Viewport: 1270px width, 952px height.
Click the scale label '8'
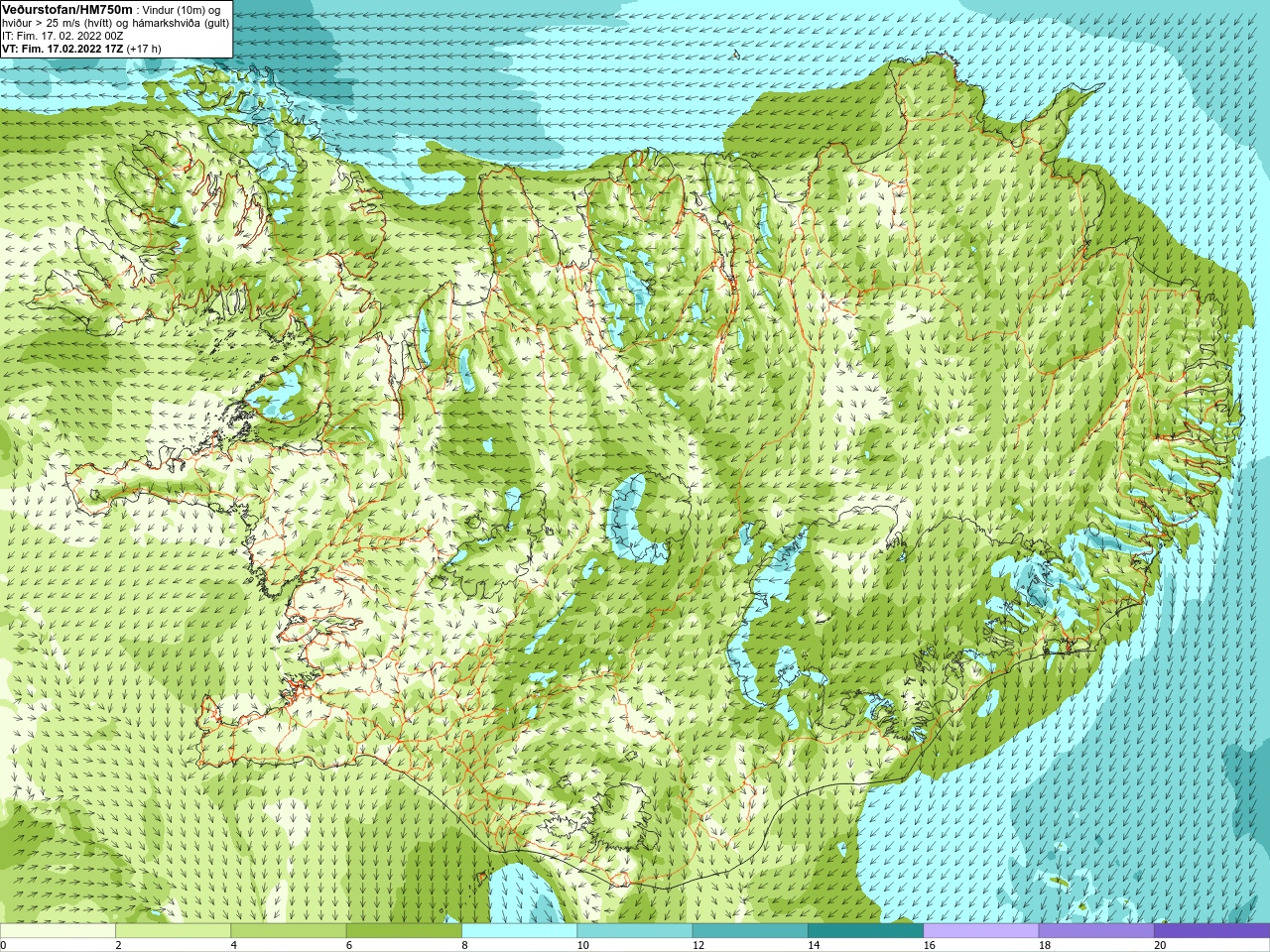tap(463, 945)
